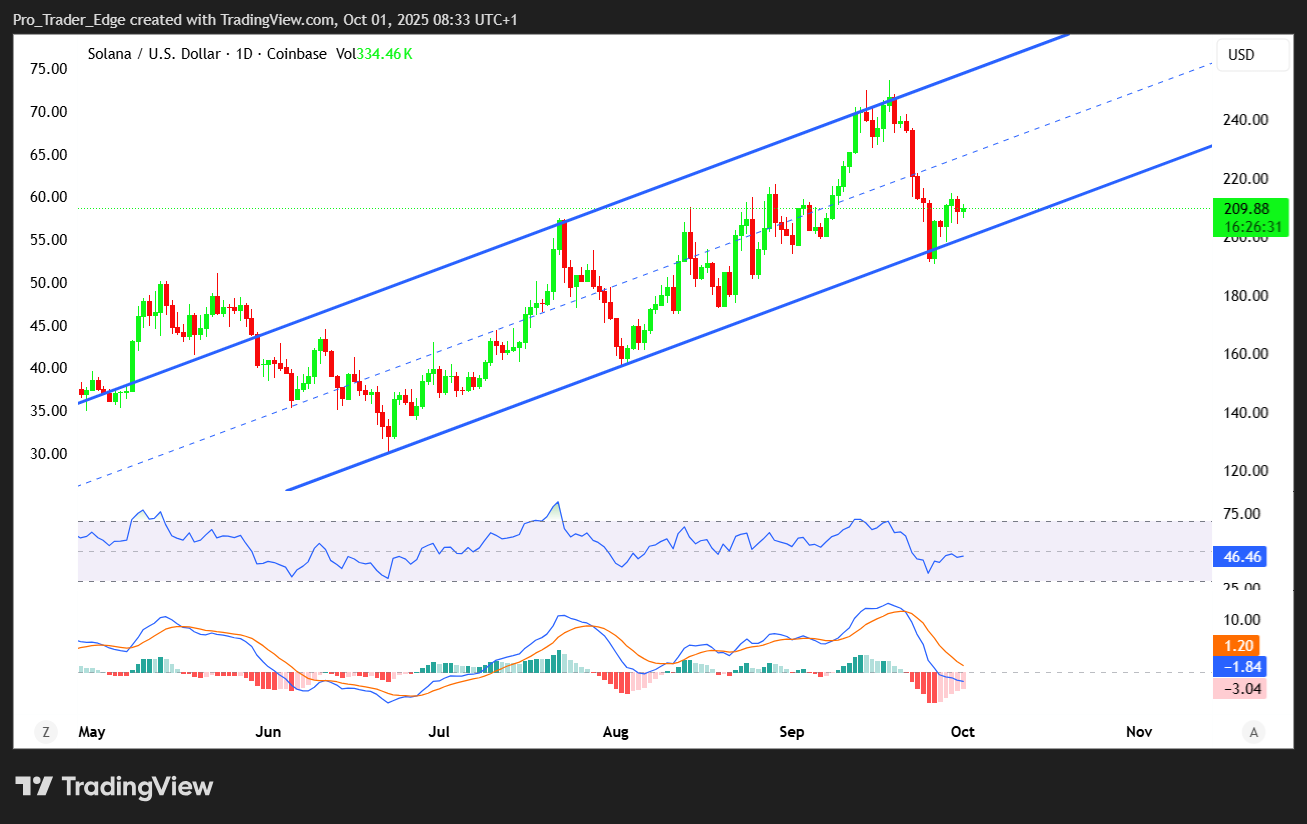Click the green 209.88 current price label
Viewport: 1307px width, 824px height.
click(x=1245, y=209)
